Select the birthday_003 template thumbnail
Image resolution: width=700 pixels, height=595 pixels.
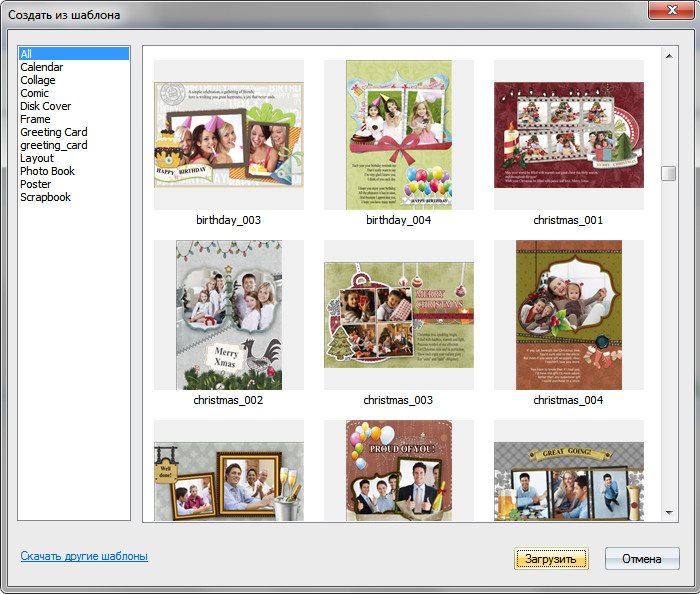tap(229, 135)
